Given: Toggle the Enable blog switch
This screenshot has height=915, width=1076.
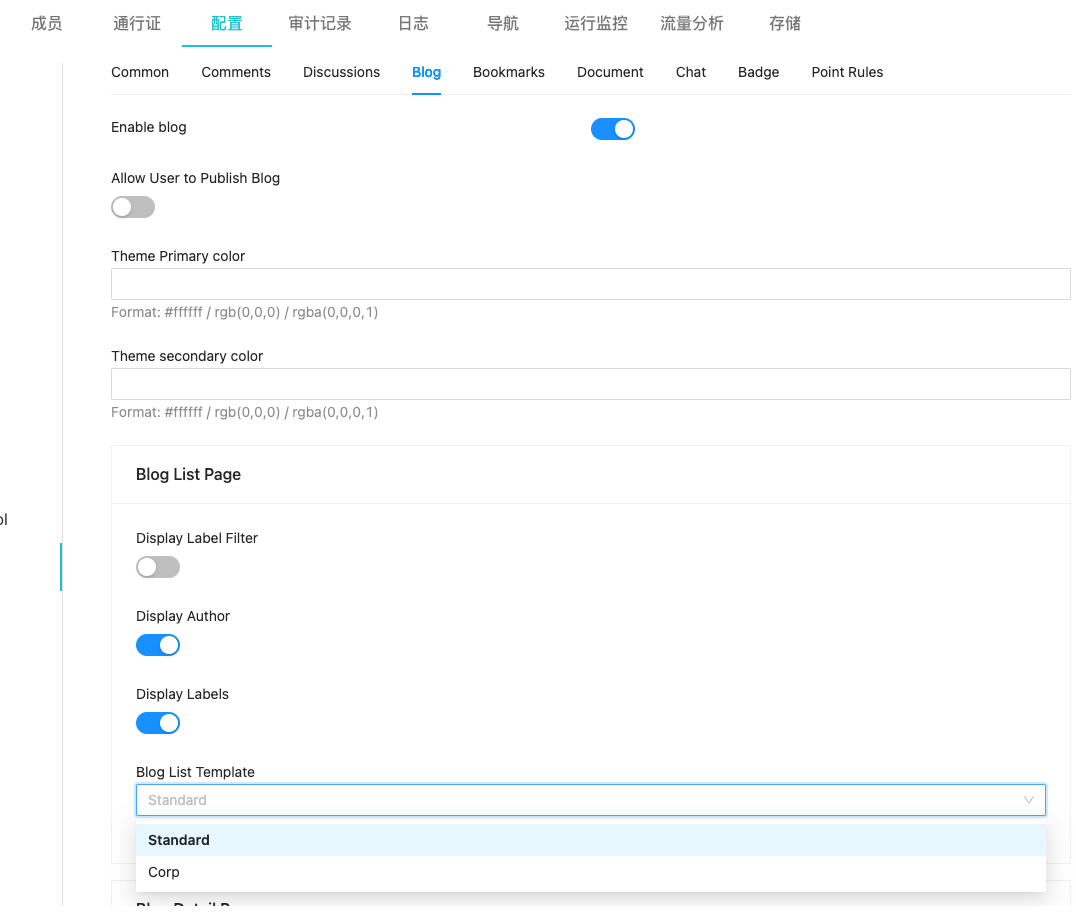Looking at the screenshot, I should tap(612, 129).
